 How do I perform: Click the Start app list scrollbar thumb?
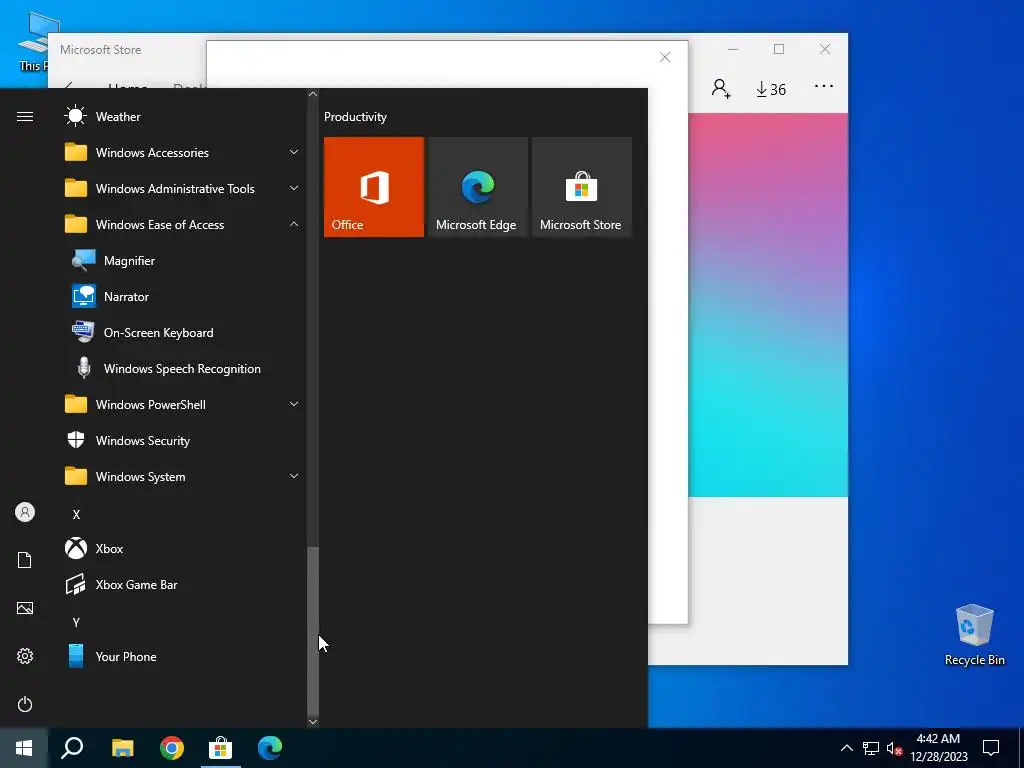coord(313,631)
